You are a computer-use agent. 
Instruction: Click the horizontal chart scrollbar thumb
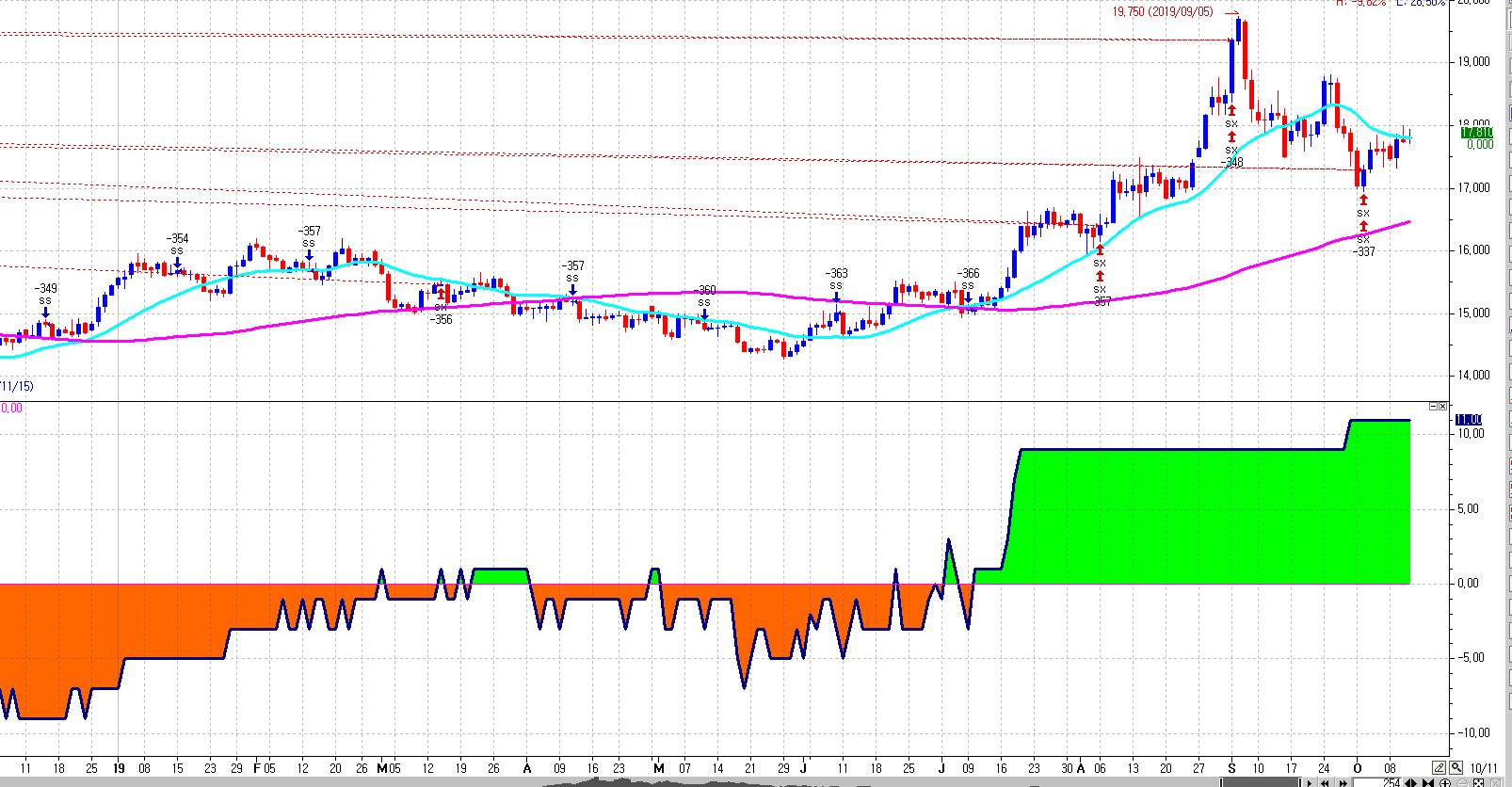coord(1261,783)
